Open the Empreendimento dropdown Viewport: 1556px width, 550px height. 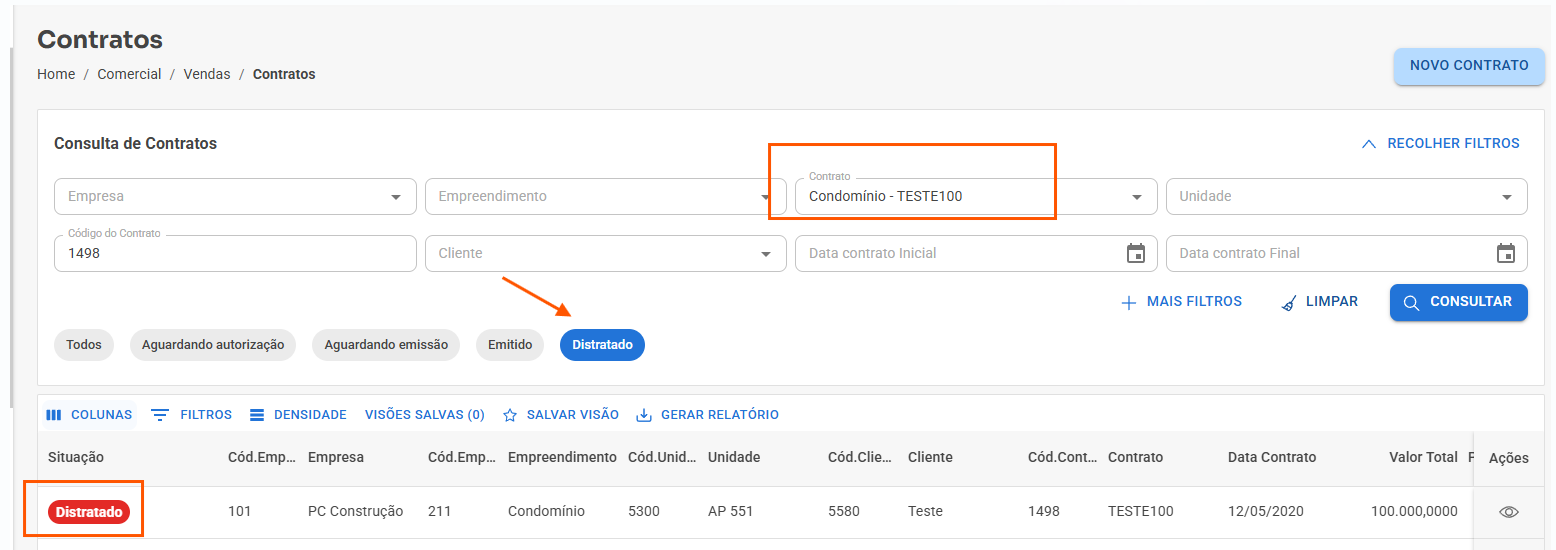tap(606, 196)
